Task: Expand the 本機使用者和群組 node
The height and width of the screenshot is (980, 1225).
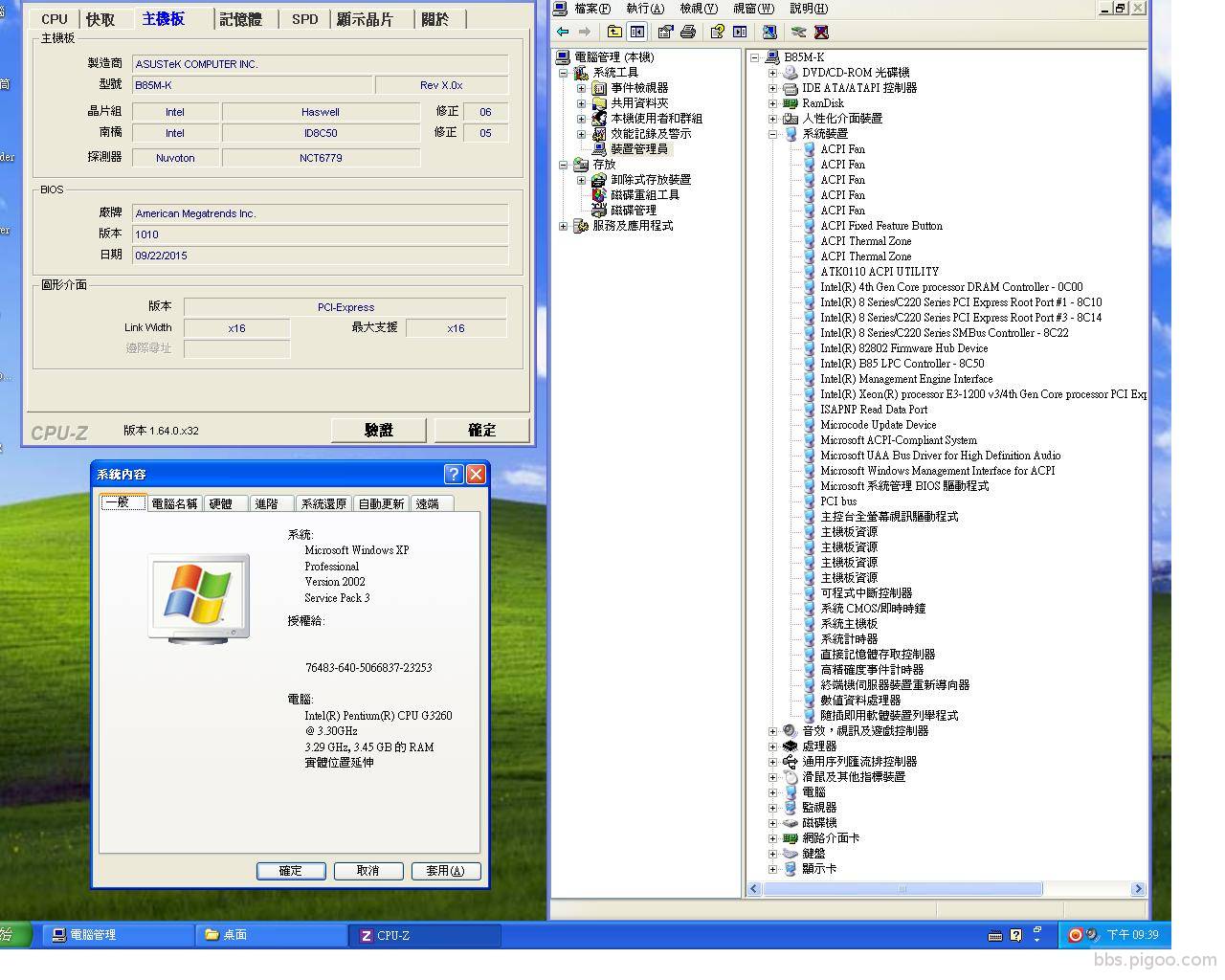Action: click(581, 119)
